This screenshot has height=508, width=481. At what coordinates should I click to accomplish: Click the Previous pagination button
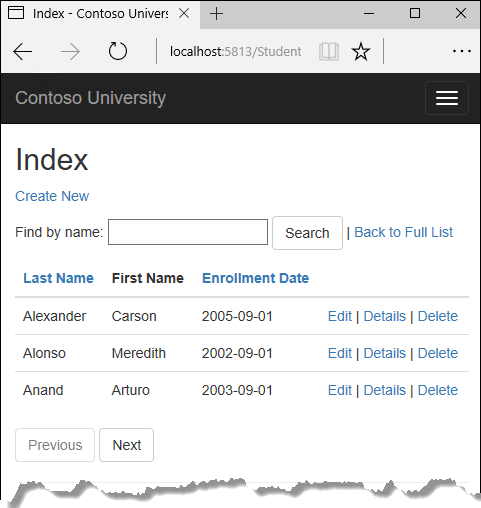click(55, 445)
